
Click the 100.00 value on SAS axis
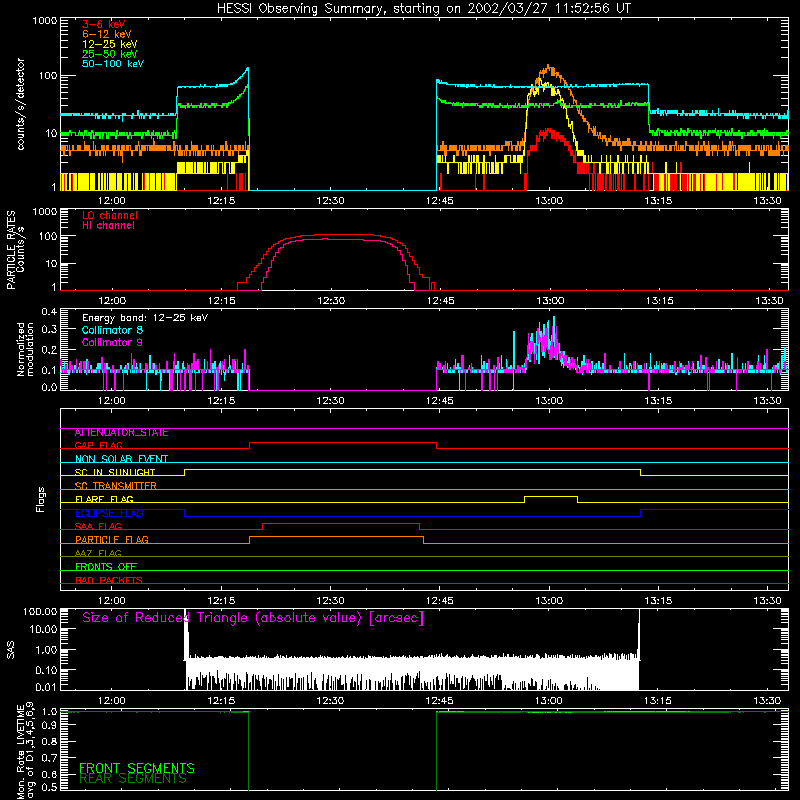(40, 612)
